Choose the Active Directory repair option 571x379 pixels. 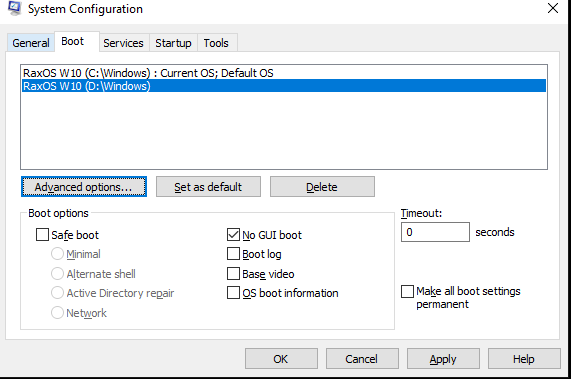57,293
